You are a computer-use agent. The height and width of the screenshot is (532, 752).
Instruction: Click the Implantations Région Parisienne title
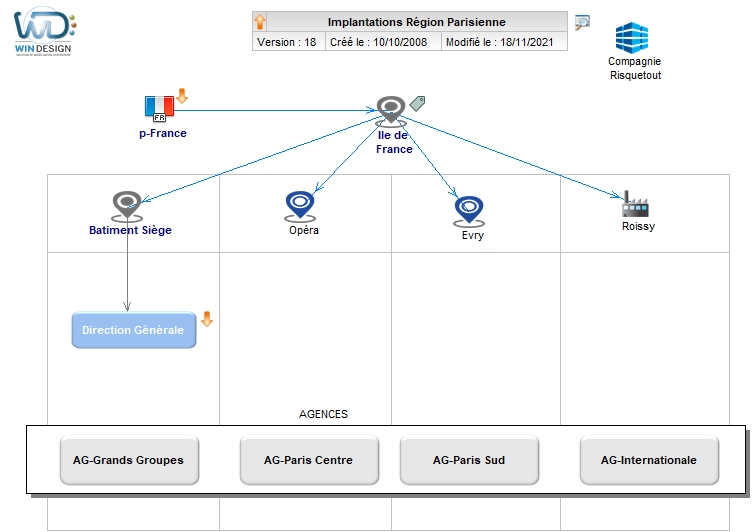click(416, 22)
